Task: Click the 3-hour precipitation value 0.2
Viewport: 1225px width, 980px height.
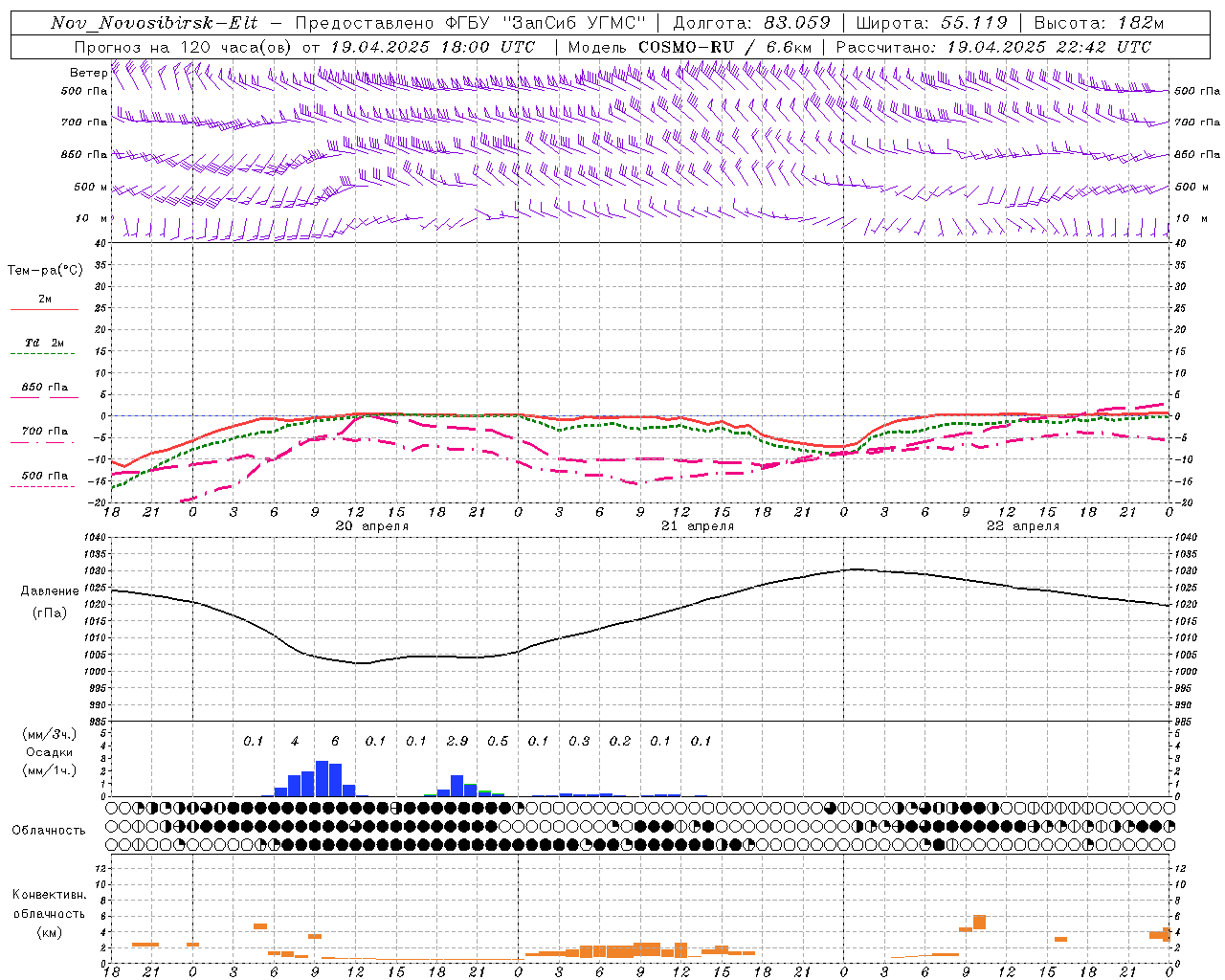Action: coord(620,741)
